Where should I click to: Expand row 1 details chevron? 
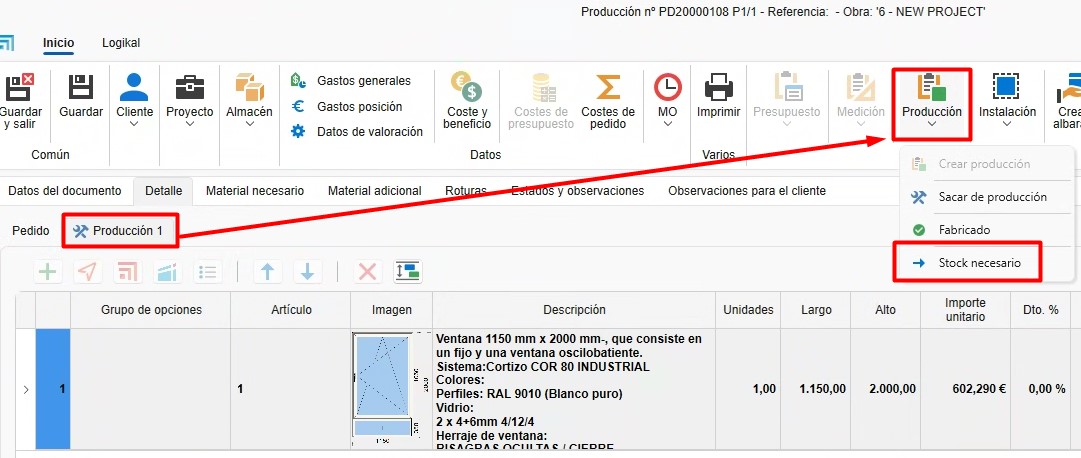(26, 390)
